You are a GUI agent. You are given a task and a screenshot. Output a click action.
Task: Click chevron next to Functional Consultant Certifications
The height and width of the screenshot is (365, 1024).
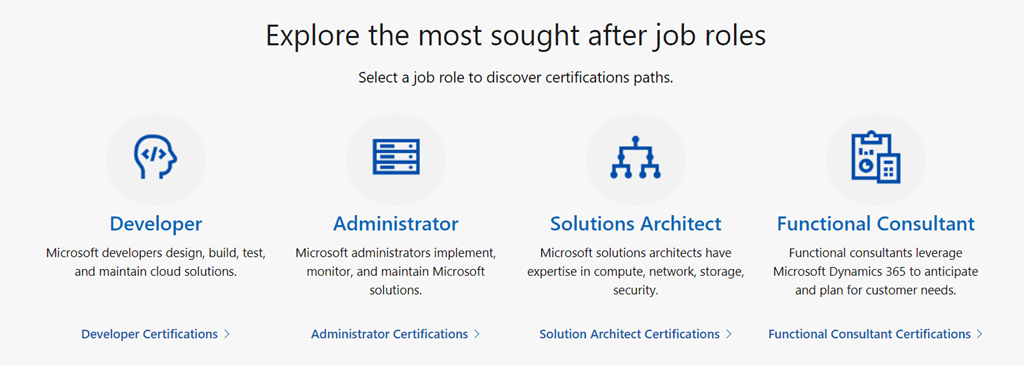pyautogui.click(x=980, y=334)
